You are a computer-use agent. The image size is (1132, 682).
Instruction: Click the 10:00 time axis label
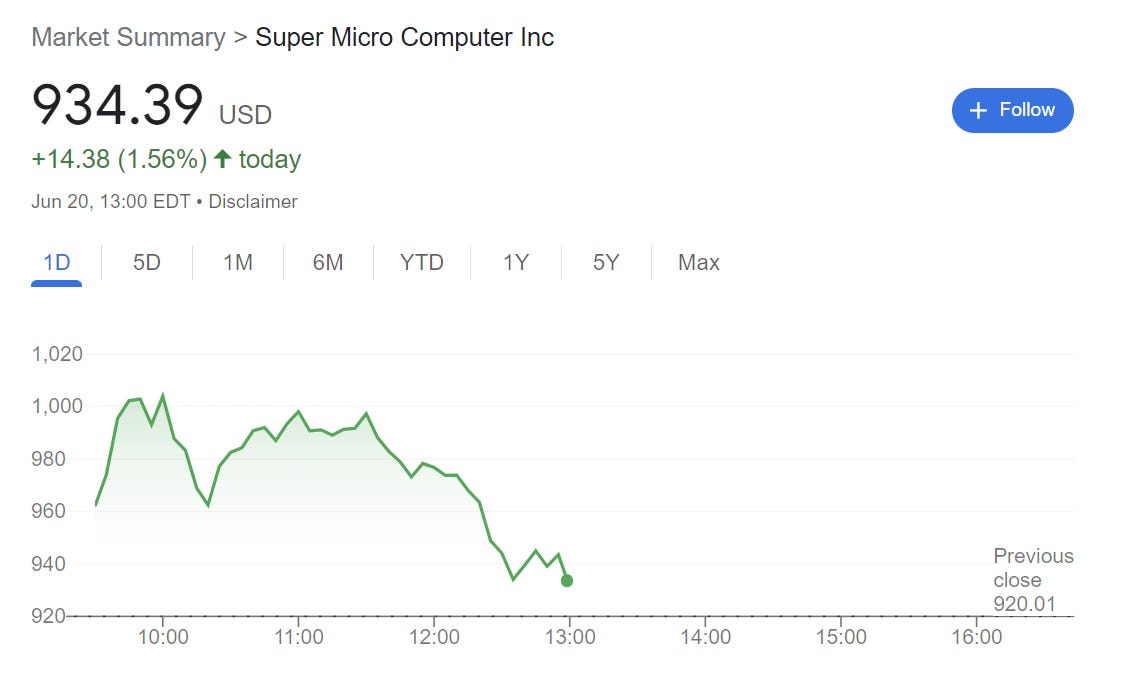pyautogui.click(x=163, y=637)
